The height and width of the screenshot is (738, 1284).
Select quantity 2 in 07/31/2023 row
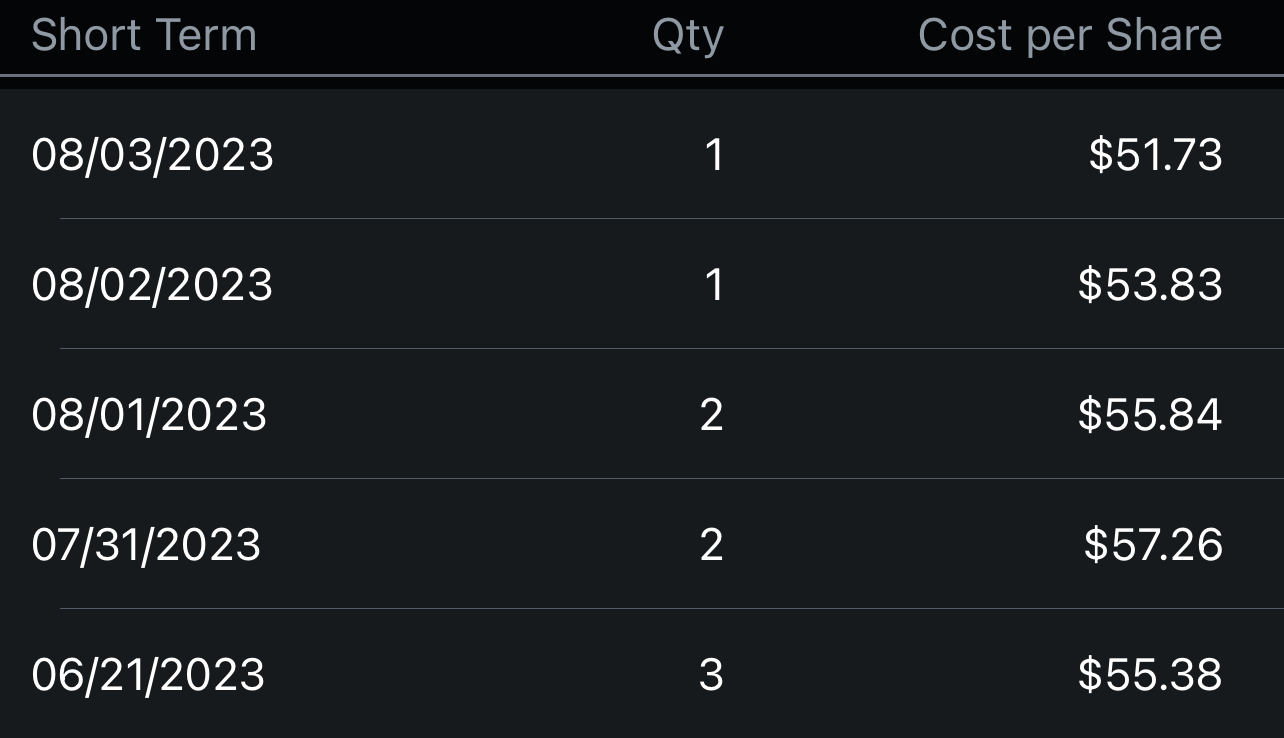click(712, 545)
